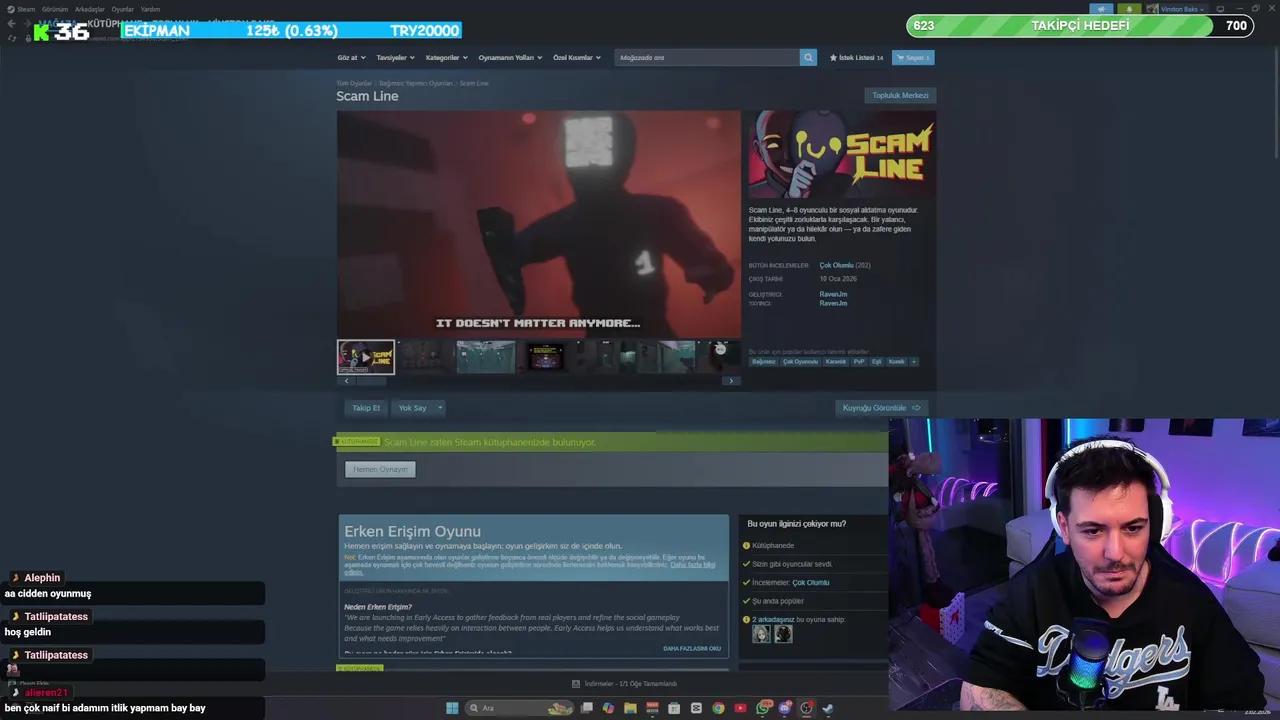The height and width of the screenshot is (720, 1280).
Task: Click the '2 arkadaşınız' friends link
Action: tap(773, 620)
